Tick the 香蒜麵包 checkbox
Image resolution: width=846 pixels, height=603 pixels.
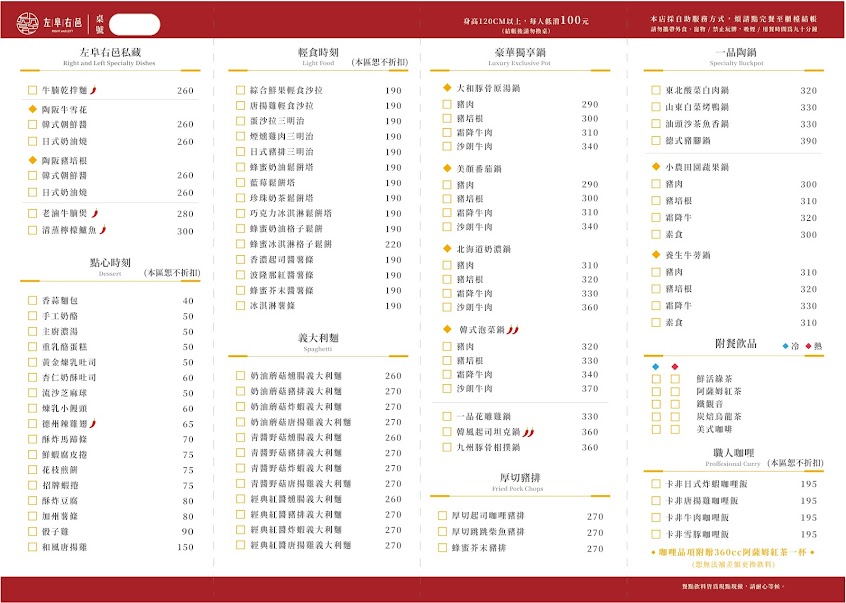(x=32, y=300)
